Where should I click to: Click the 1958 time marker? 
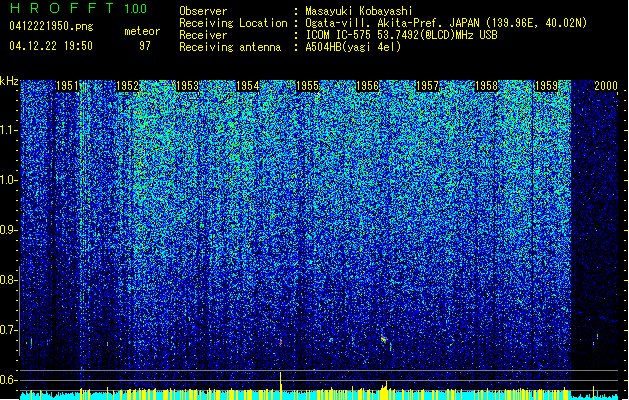coord(486,86)
